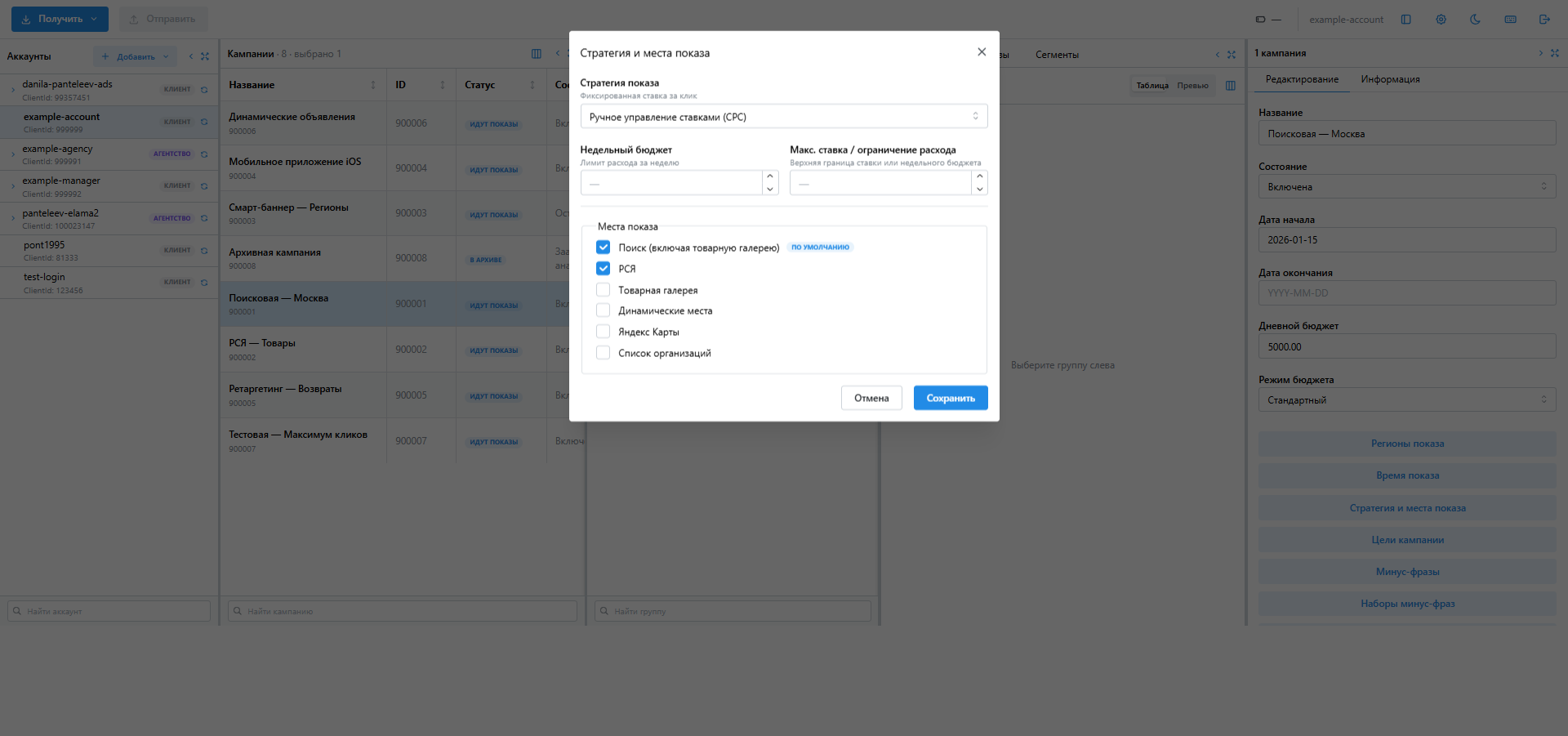The image size is (1568, 736).
Task: Expand the example-manager account
Action: point(13,186)
